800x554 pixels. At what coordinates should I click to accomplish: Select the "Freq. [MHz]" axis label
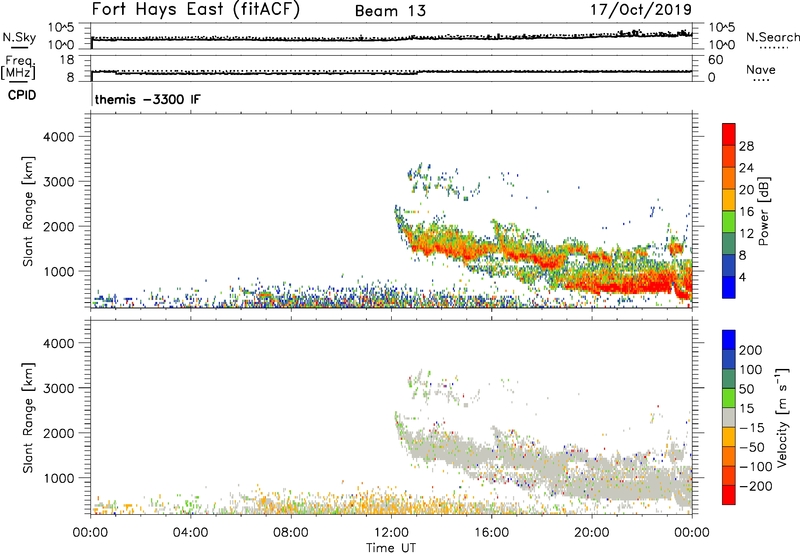tap(18, 67)
